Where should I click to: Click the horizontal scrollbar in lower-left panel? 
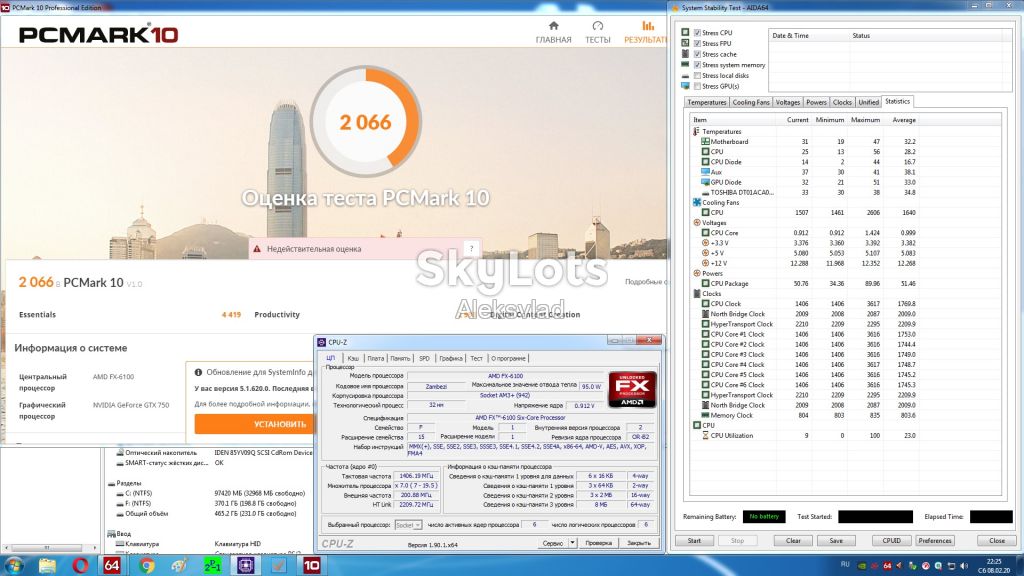point(52,548)
